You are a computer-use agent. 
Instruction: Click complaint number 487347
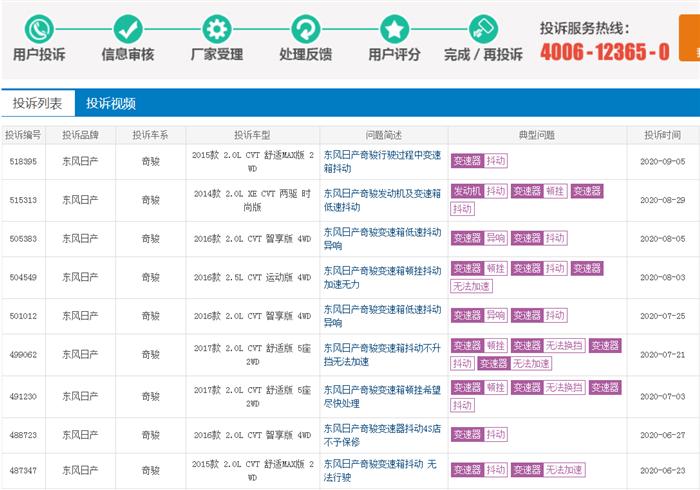click(23, 470)
